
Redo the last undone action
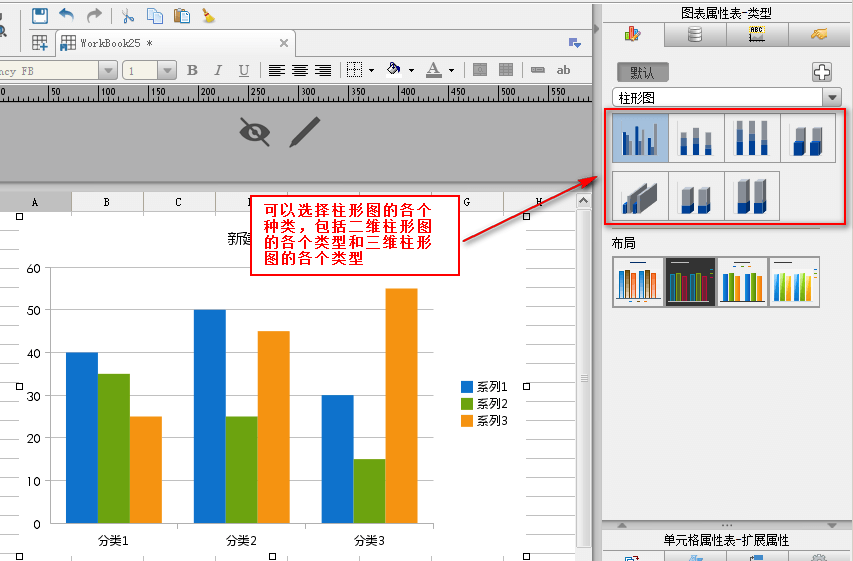(94, 15)
